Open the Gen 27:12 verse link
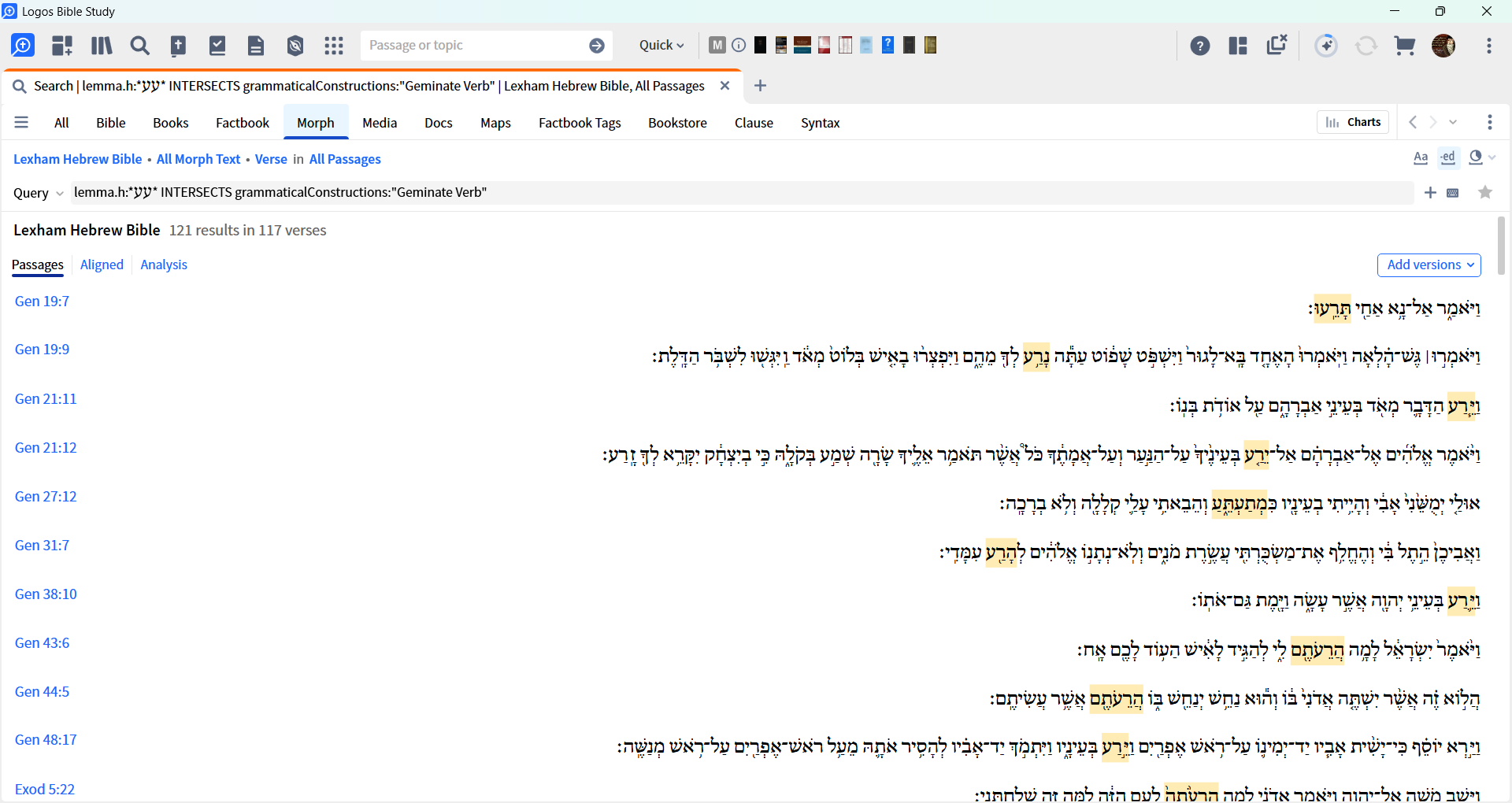The height and width of the screenshot is (803, 1512). coord(46,497)
